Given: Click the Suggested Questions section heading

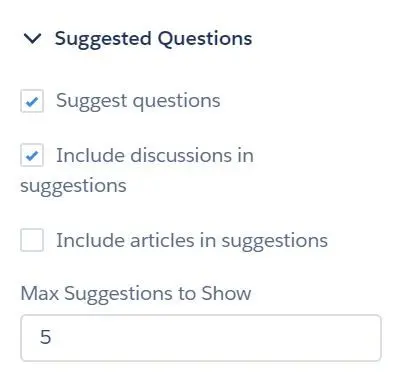Looking at the screenshot, I should 153,39.
